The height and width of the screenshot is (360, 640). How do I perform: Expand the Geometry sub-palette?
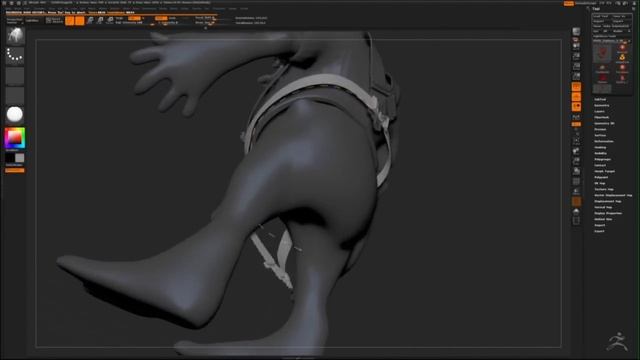pyautogui.click(x=602, y=105)
